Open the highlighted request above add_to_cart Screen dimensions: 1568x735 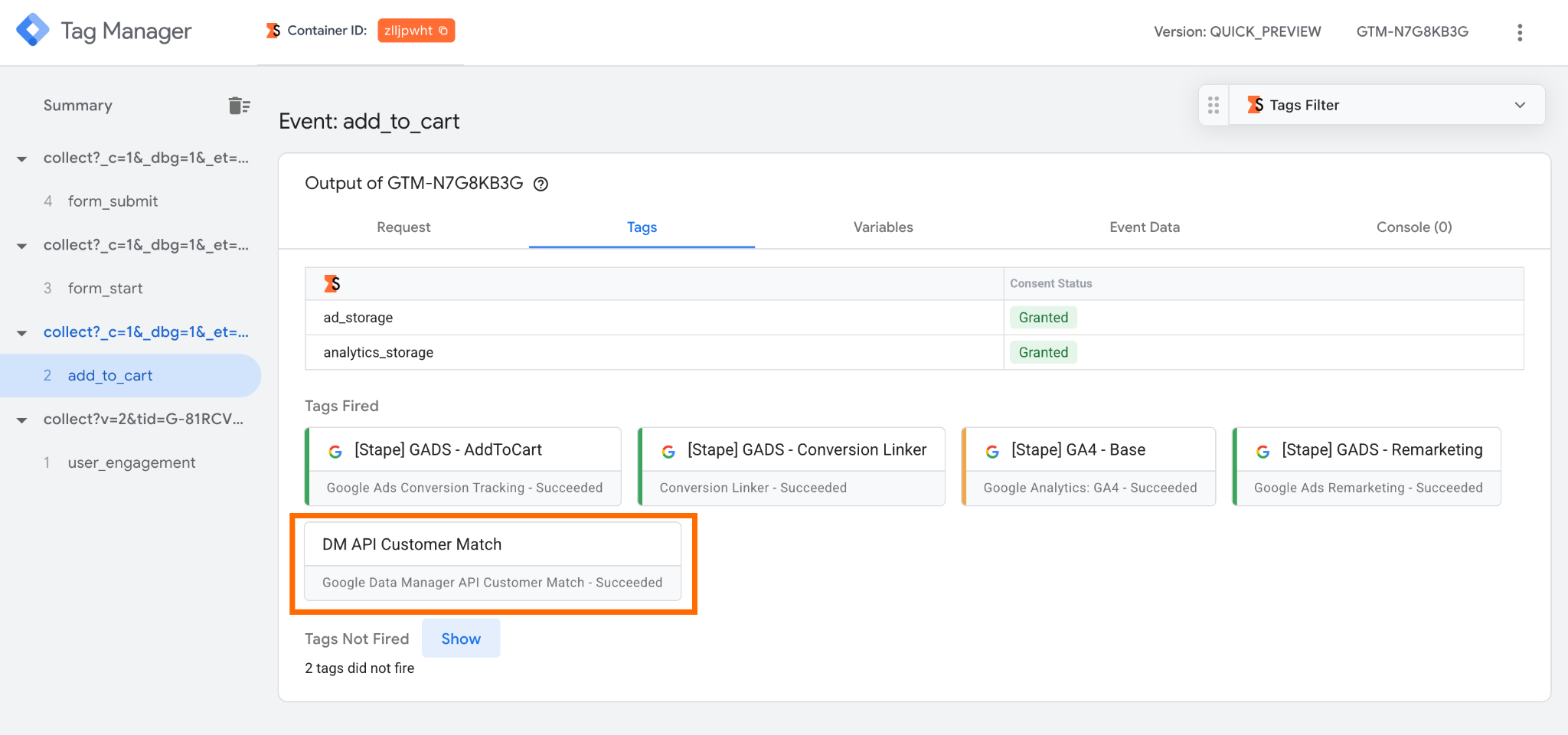(x=145, y=332)
